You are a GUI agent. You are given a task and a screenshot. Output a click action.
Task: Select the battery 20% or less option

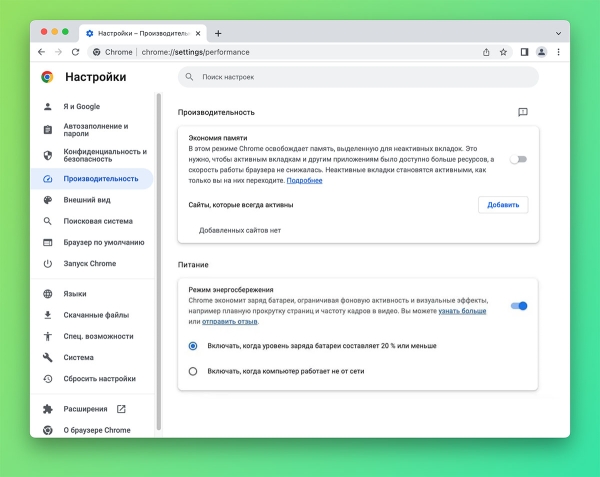click(x=193, y=345)
